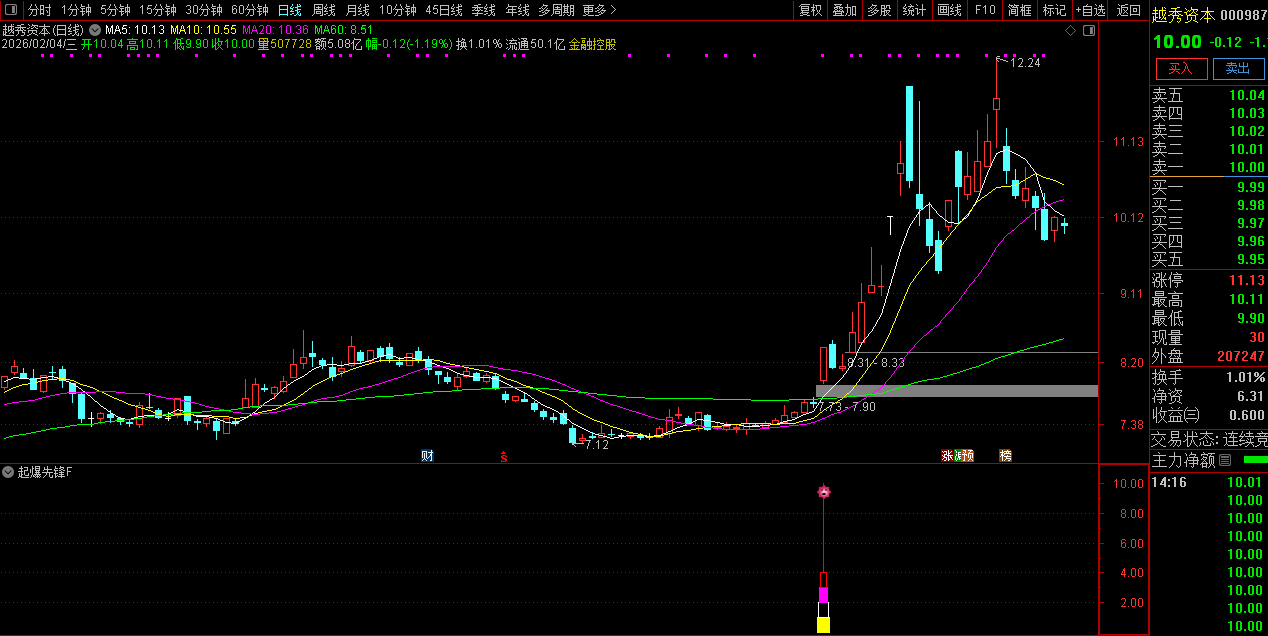Click the 涨 marker on the chart axis
Screen dimensions: 1268x636
click(947, 456)
